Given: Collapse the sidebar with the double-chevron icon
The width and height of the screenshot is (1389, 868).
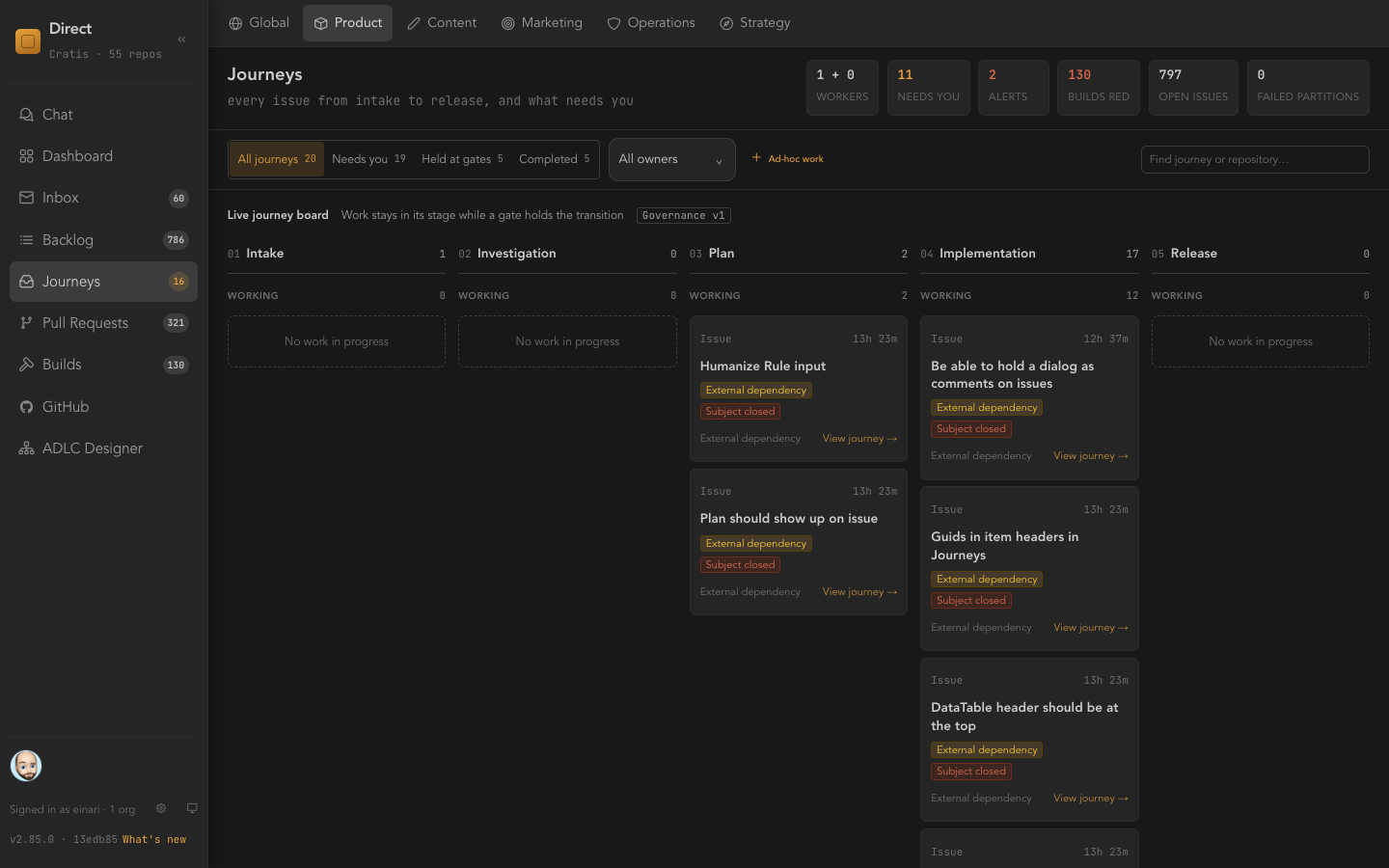Looking at the screenshot, I should click(181, 40).
